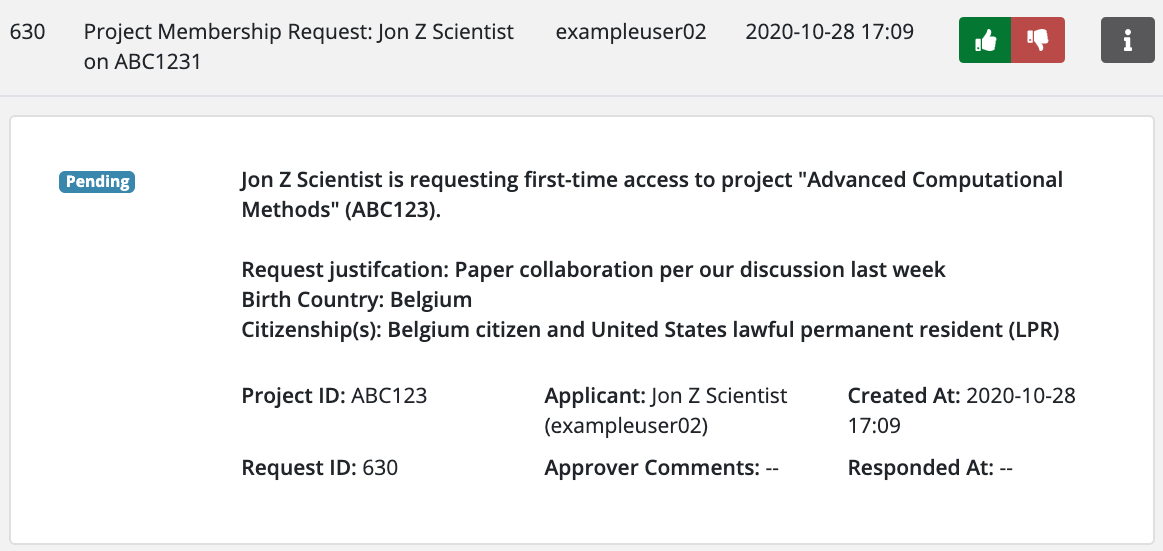Click the "Advanced Computational Methods" project name
The height and width of the screenshot is (551, 1163).
click(x=934, y=180)
